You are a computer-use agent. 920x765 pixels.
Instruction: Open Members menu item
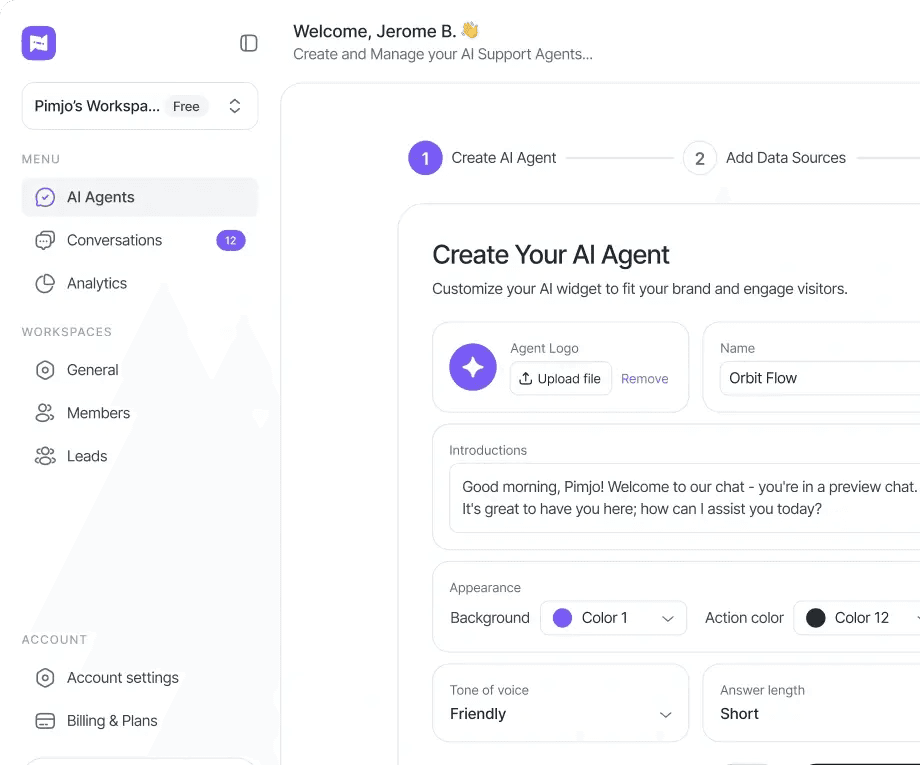pos(140,413)
